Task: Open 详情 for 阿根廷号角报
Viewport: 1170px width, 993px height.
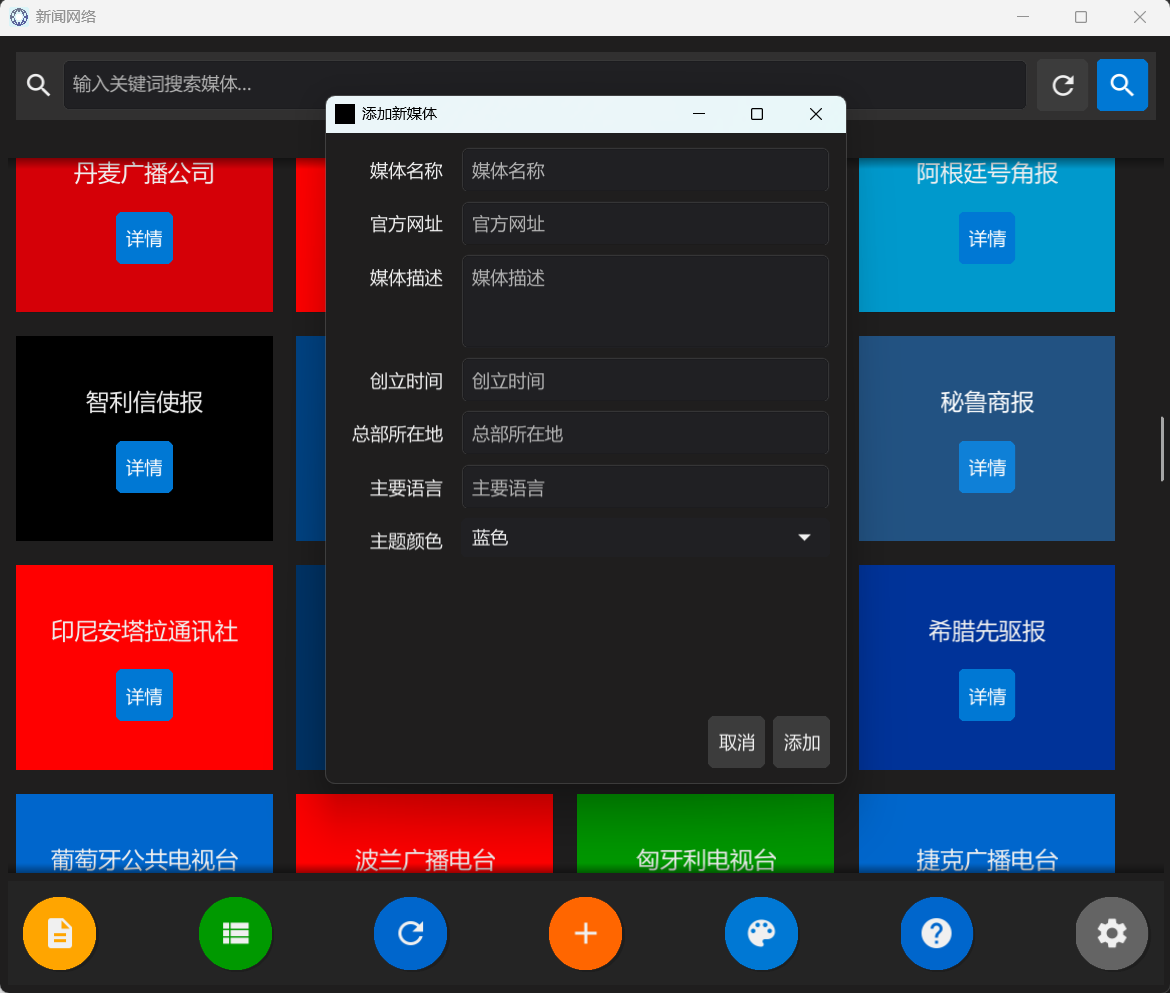Action: coord(987,238)
